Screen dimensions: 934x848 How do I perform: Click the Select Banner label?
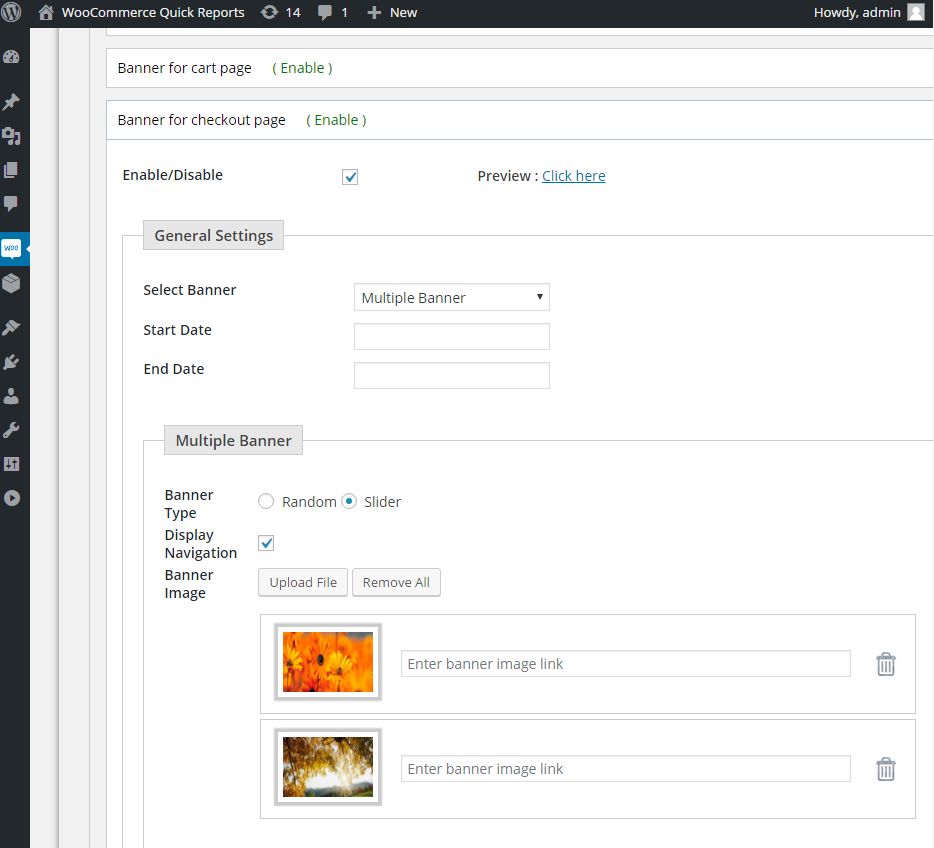(x=189, y=290)
